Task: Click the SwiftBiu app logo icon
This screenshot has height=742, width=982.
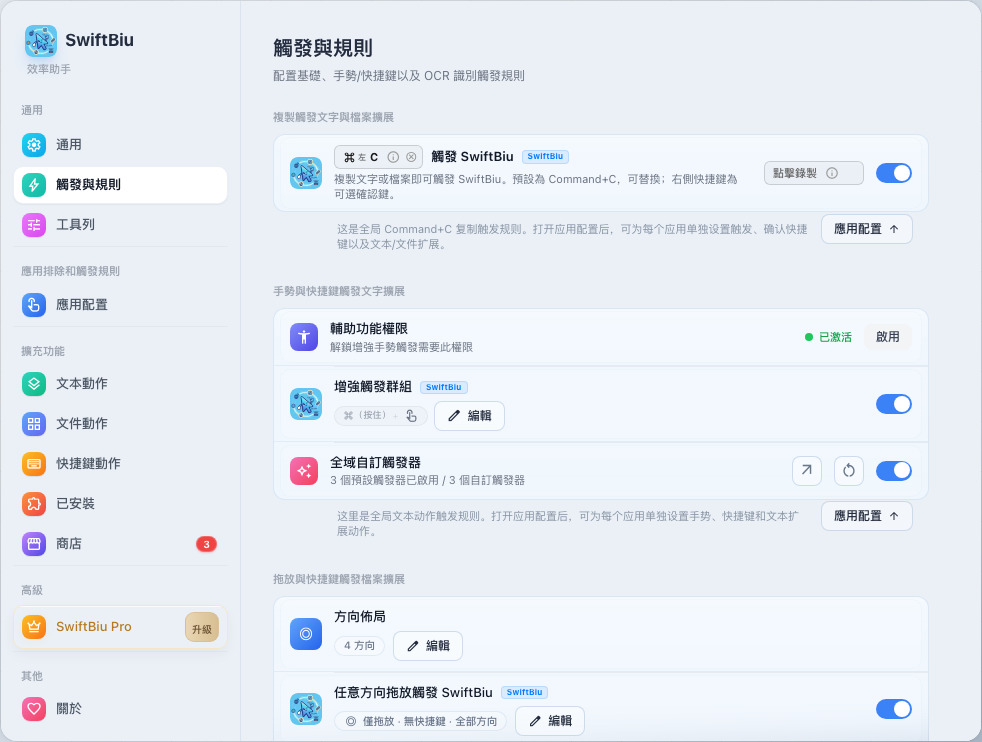Action: [41, 41]
